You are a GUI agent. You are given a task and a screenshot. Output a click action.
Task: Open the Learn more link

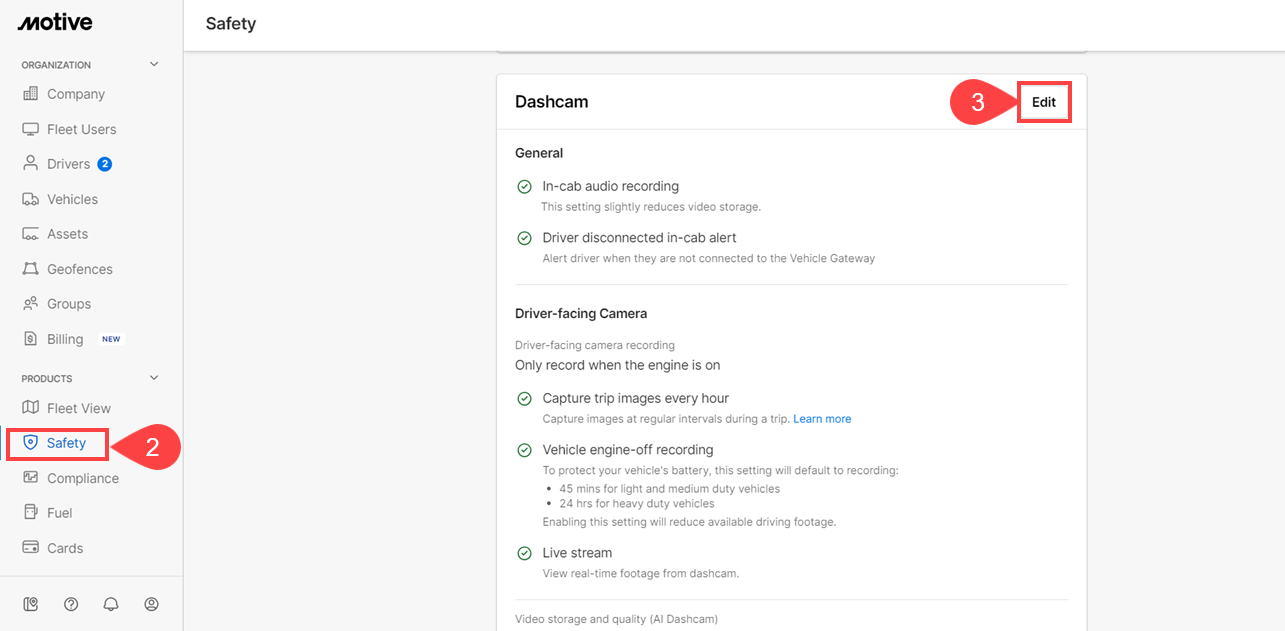pyautogui.click(x=822, y=419)
